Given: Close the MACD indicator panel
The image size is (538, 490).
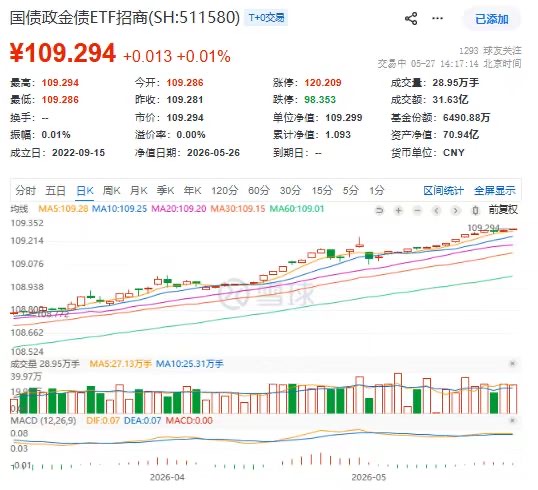Looking at the screenshot, I should pyautogui.click(x=513, y=421).
